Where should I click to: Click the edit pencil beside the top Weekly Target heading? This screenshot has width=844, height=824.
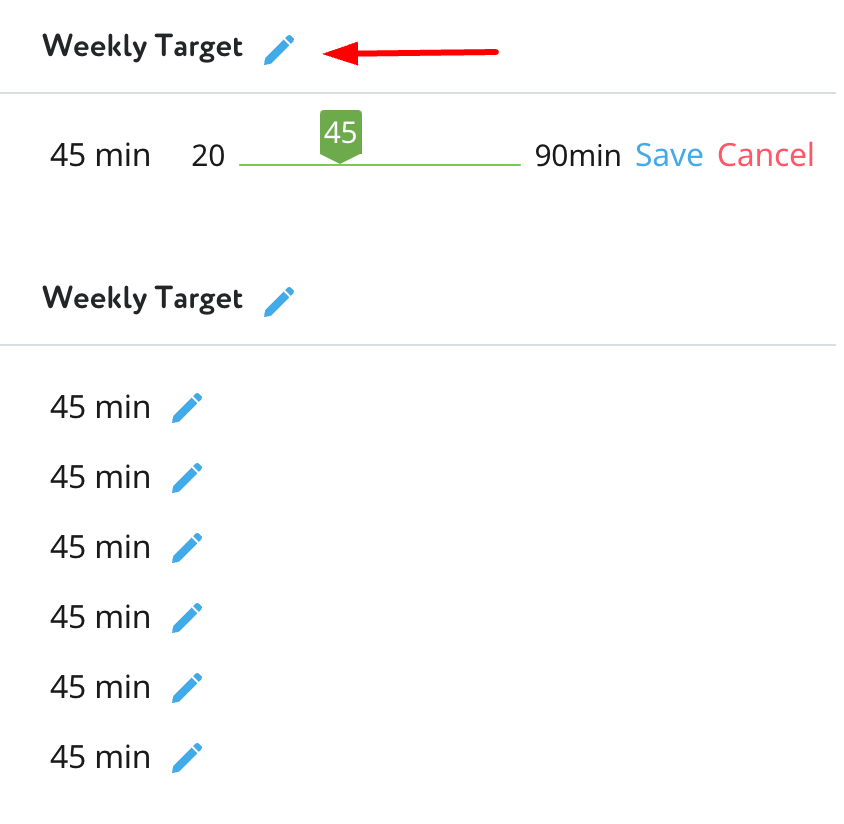279,49
